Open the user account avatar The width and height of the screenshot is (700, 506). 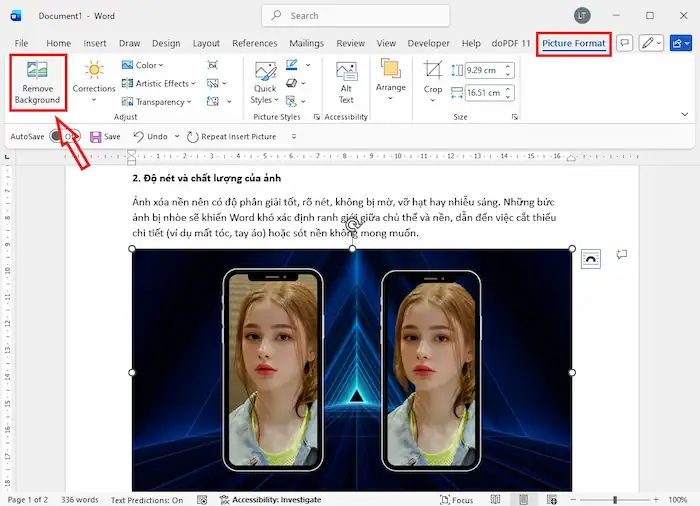[582, 16]
